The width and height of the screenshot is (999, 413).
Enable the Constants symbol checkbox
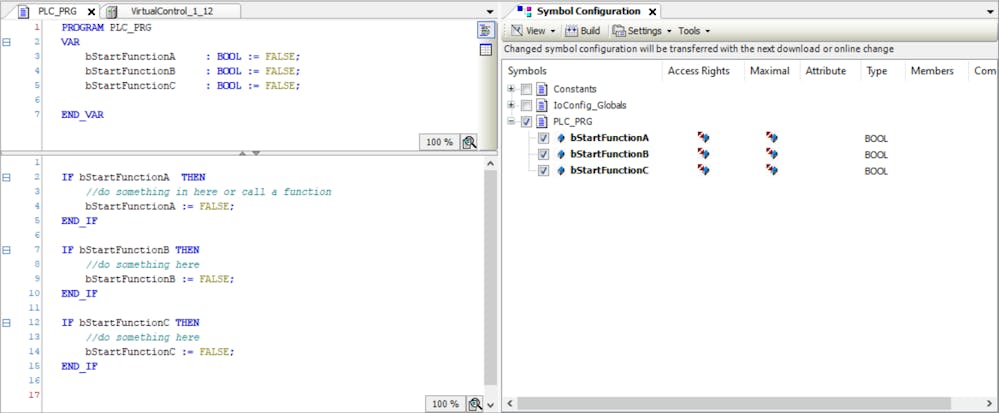[x=526, y=89]
